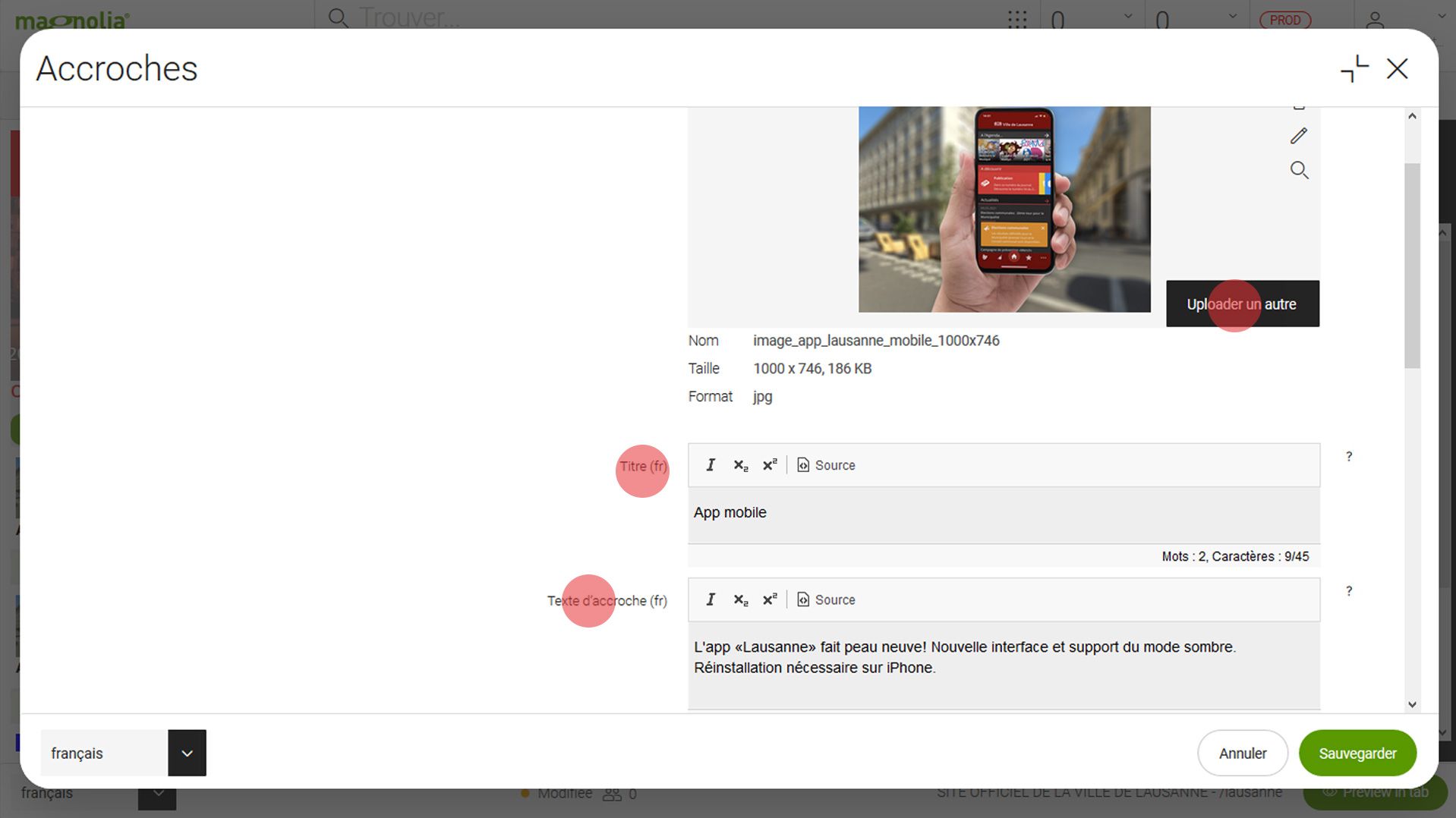
Task: Toggle subscript in the Titre (fr) editor
Action: (x=741, y=465)
